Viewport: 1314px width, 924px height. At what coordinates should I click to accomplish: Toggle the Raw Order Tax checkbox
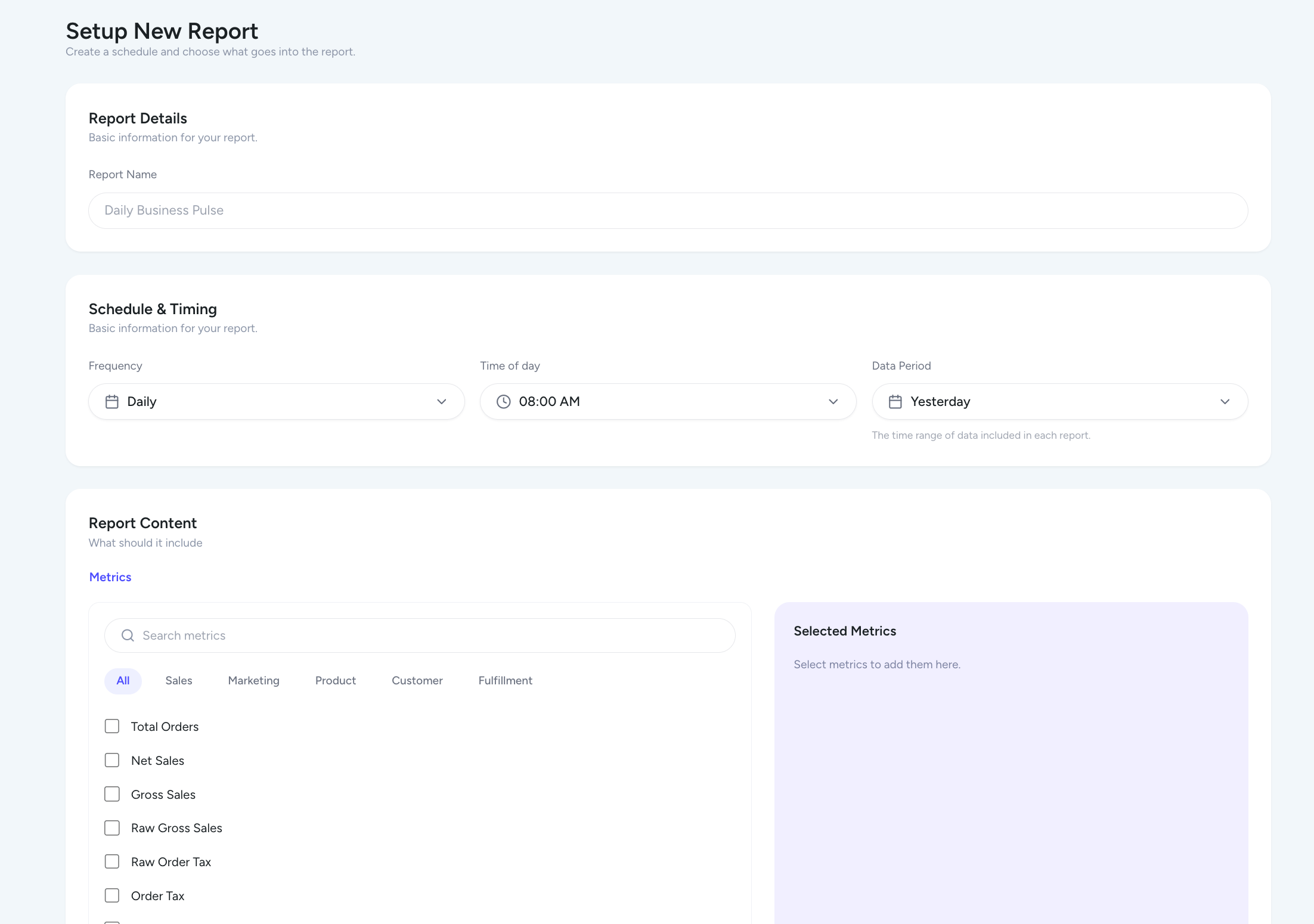pos(112,861)
